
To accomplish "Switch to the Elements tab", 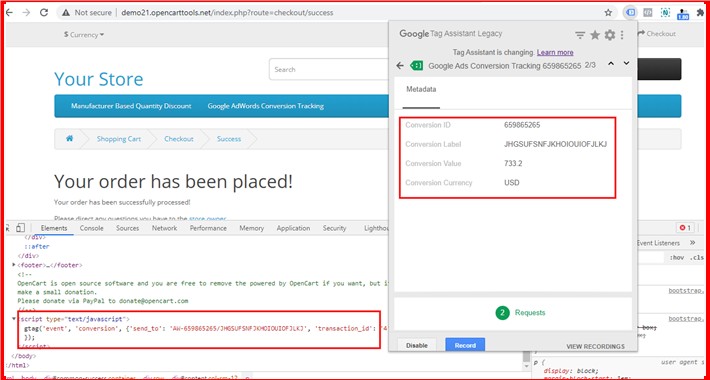I will [54, 228].
